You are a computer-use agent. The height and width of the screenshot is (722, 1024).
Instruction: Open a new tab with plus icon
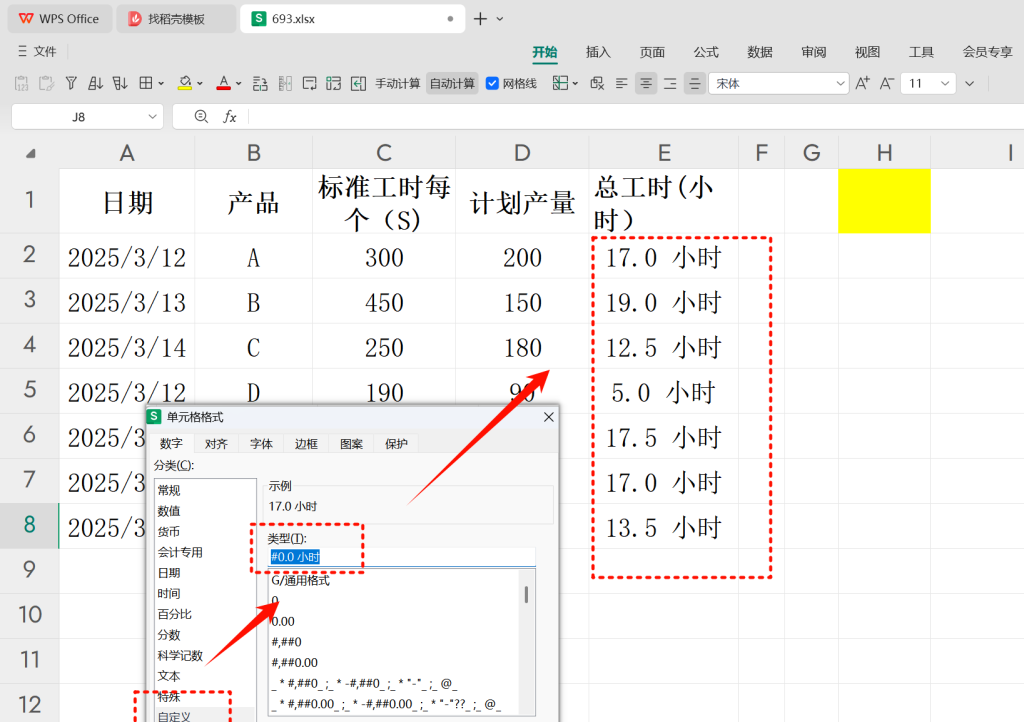click(480, 19)
